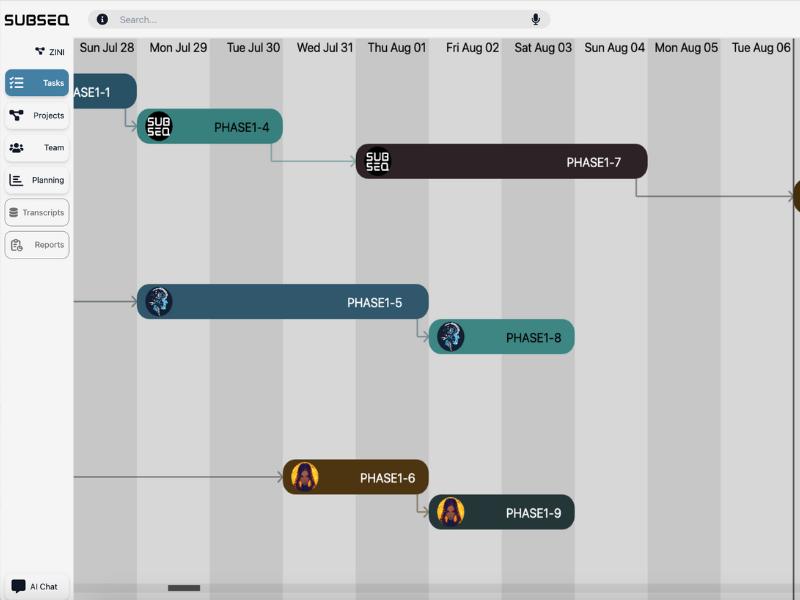The height and width of the screenshot is (600, 800).
Task: Open the Transcripts section
Action: (x=37, y=212)
